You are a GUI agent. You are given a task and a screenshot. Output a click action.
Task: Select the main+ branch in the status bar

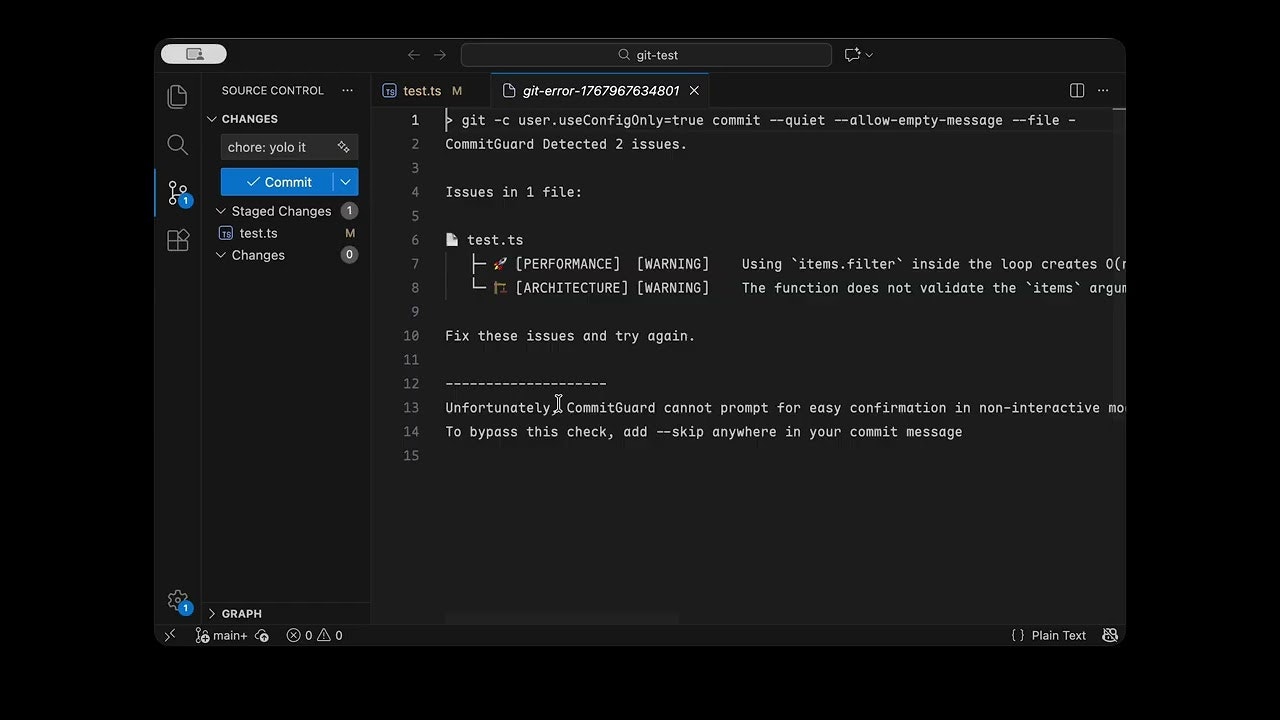pos(222,635)
